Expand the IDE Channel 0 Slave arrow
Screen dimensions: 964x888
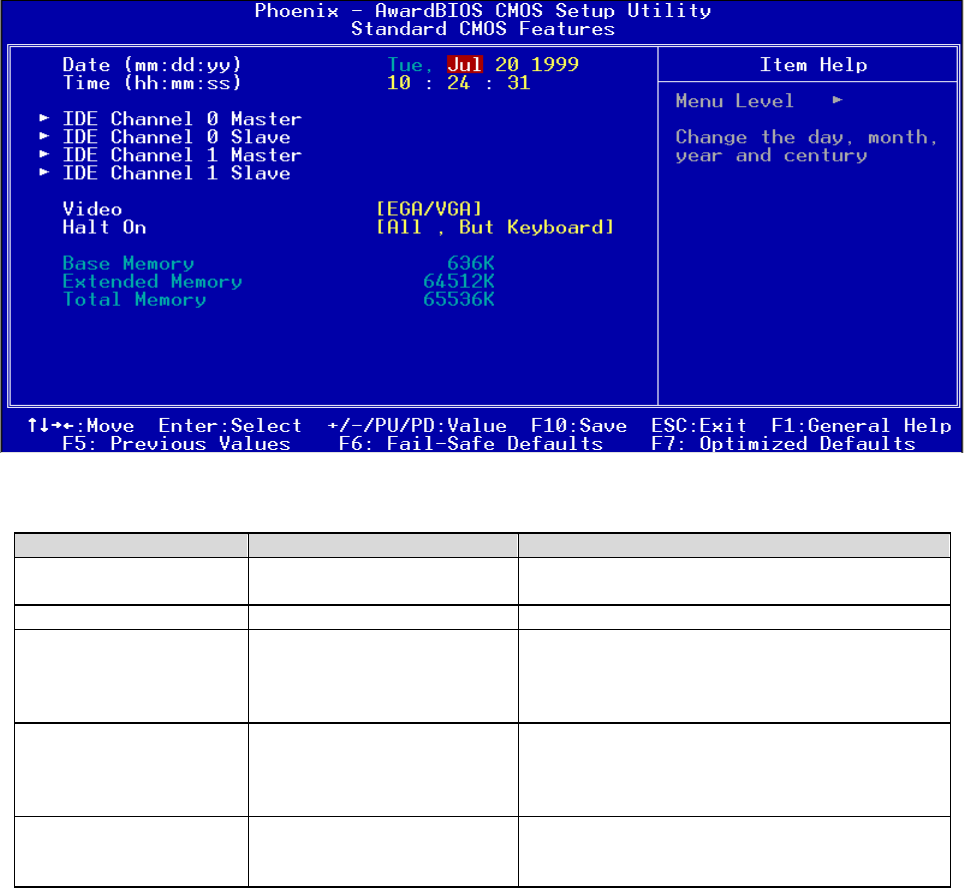point(44,136)
